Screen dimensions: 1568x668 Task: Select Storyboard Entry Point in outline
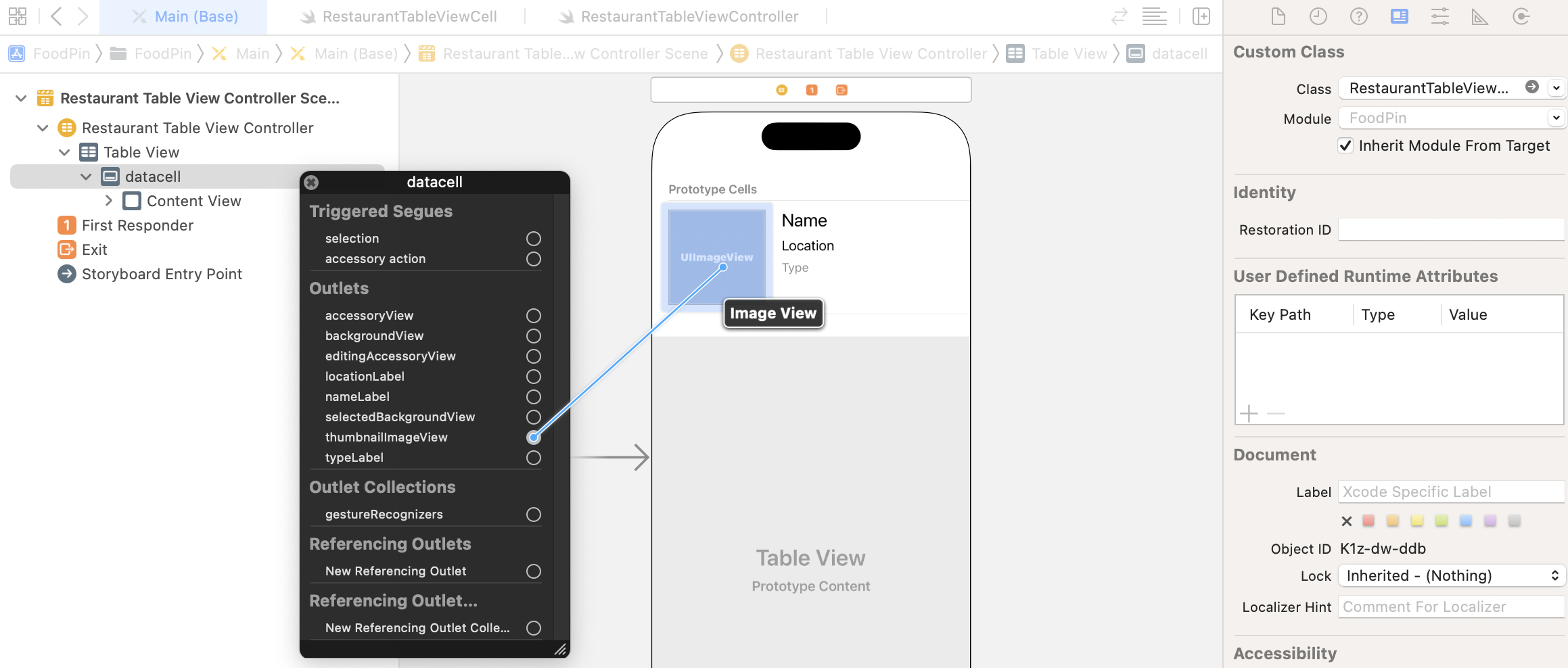coord(161,275)
